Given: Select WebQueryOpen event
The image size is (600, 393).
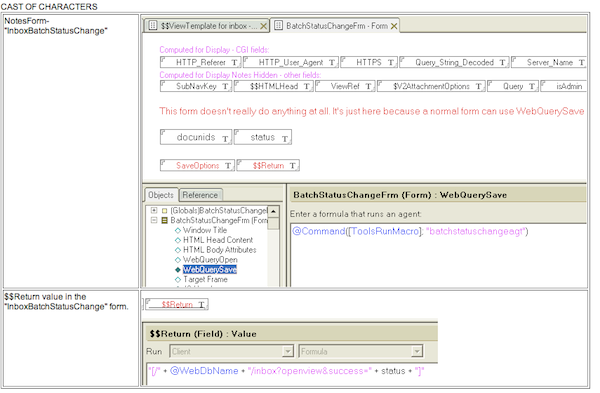Looking at the screenshot, I should 210,259.
